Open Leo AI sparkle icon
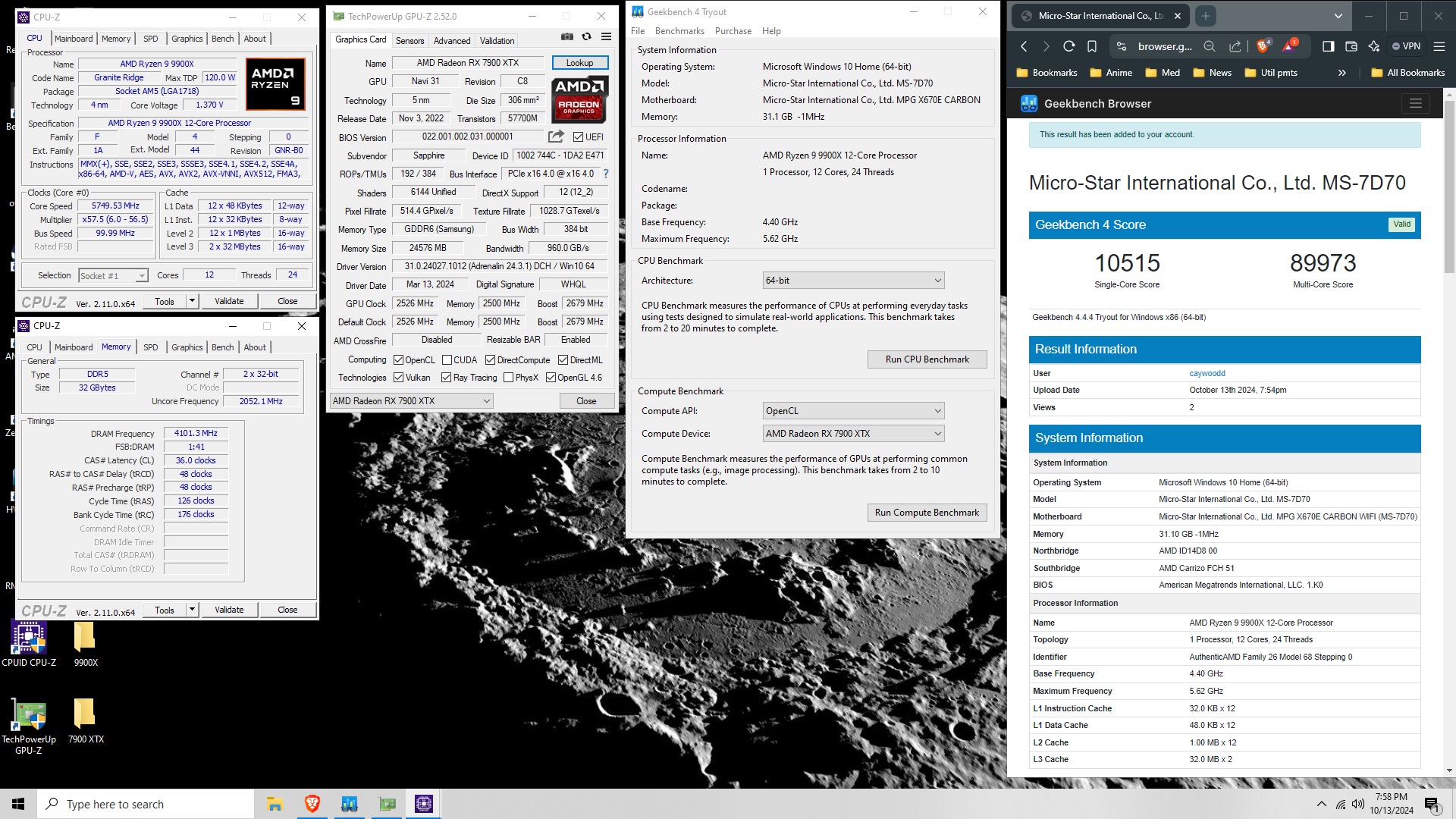The image size is (1456, 819). [x=1373, y=46]
